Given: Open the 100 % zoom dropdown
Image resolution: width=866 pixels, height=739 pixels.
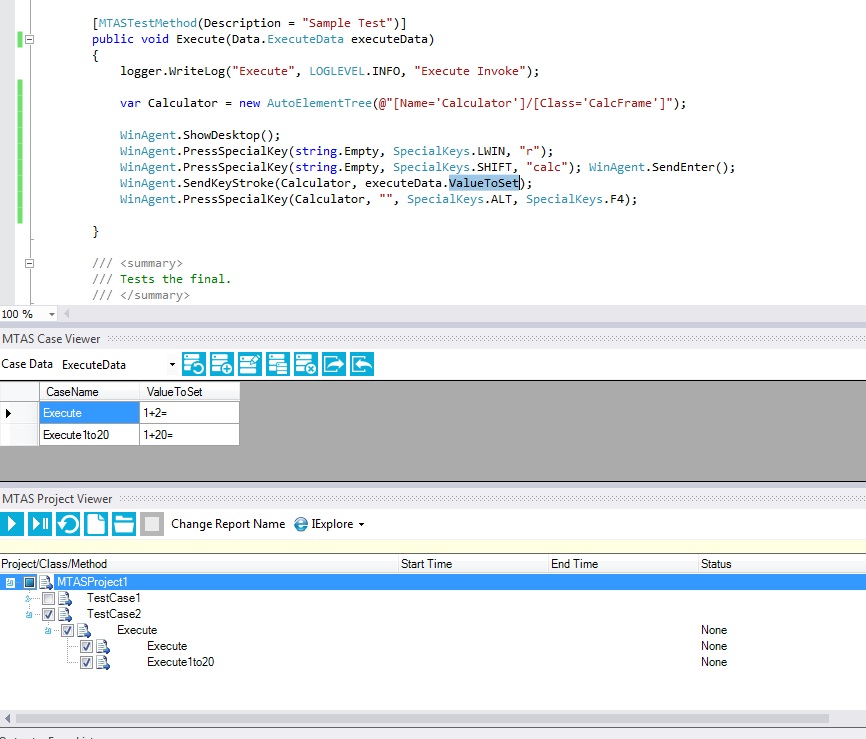Looking at the screenshot, I should click(x=51, y=314).
